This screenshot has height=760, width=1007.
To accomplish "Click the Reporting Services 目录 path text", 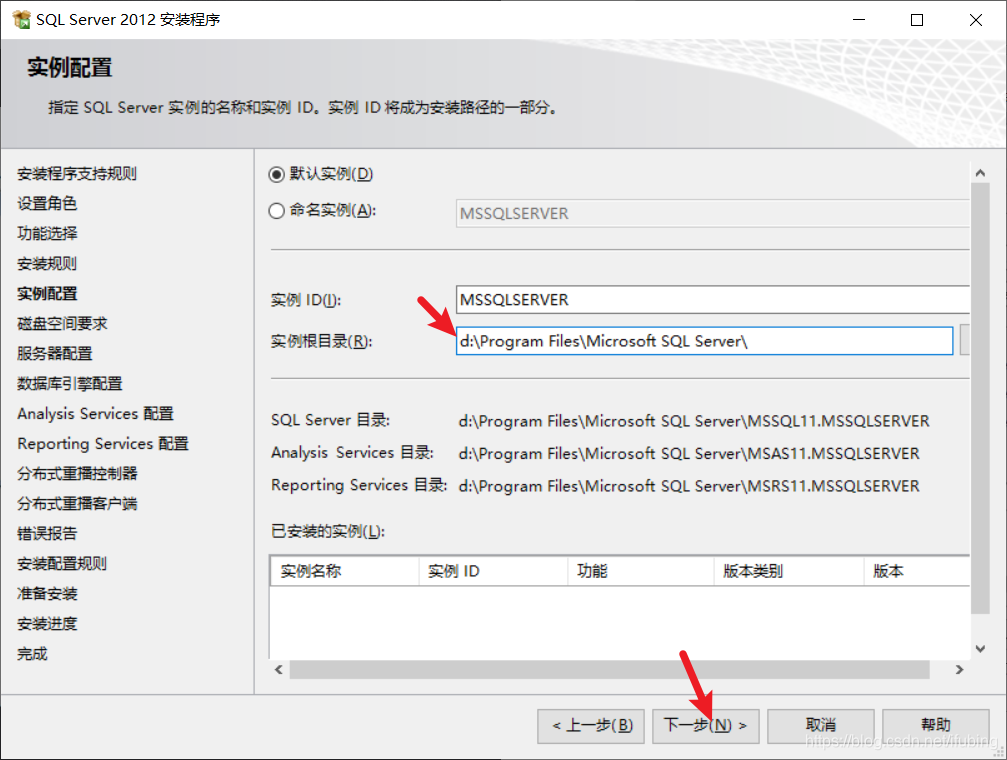I will 688,486.
